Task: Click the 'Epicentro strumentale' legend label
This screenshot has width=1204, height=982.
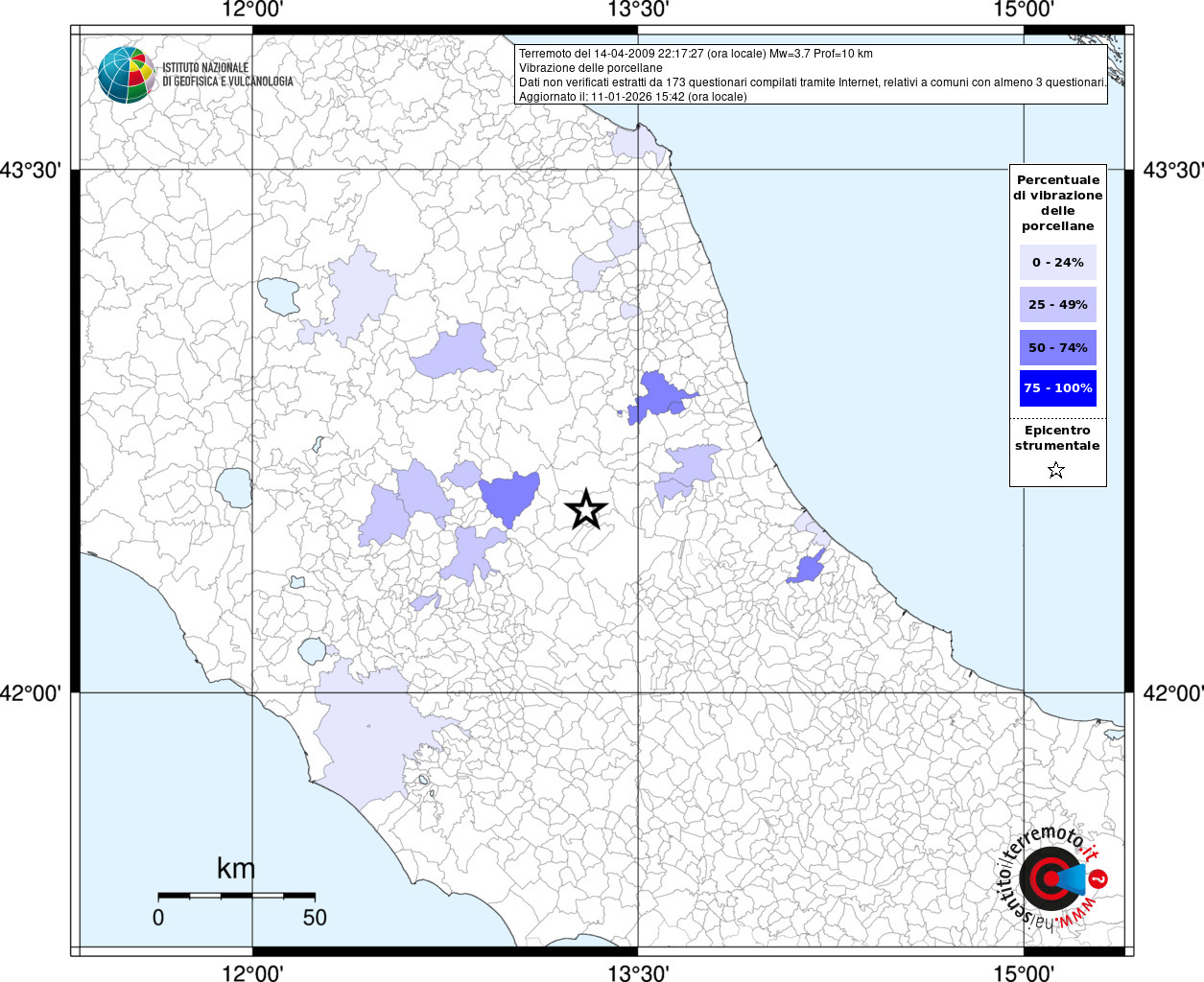Action: [x=1057, y=438]
